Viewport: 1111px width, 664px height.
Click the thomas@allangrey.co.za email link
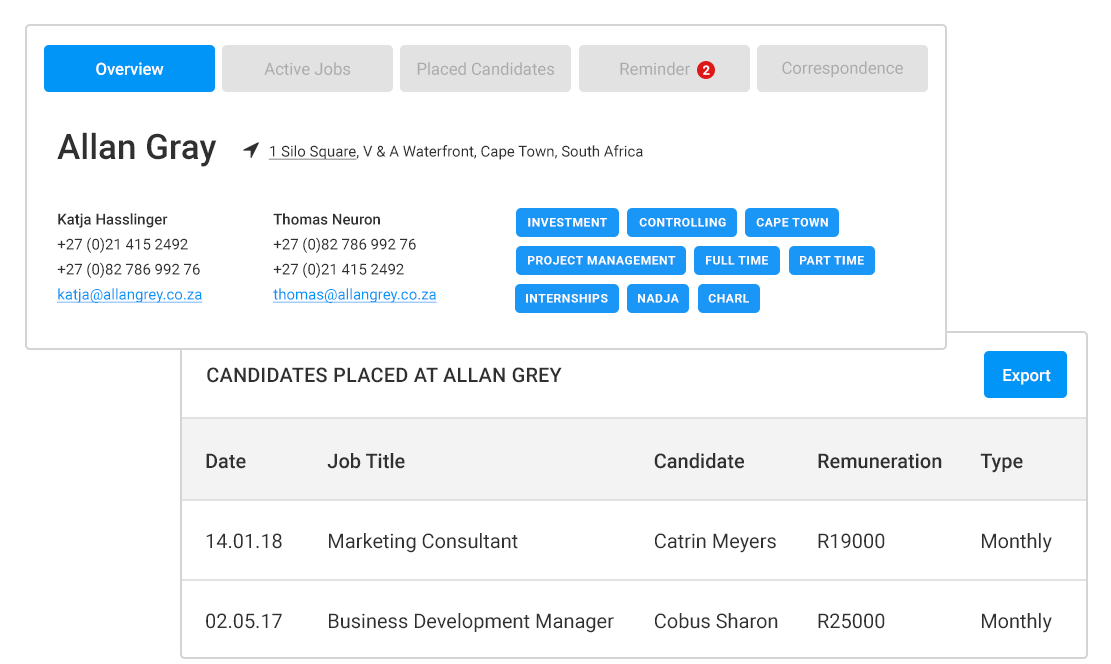(354, 295)
